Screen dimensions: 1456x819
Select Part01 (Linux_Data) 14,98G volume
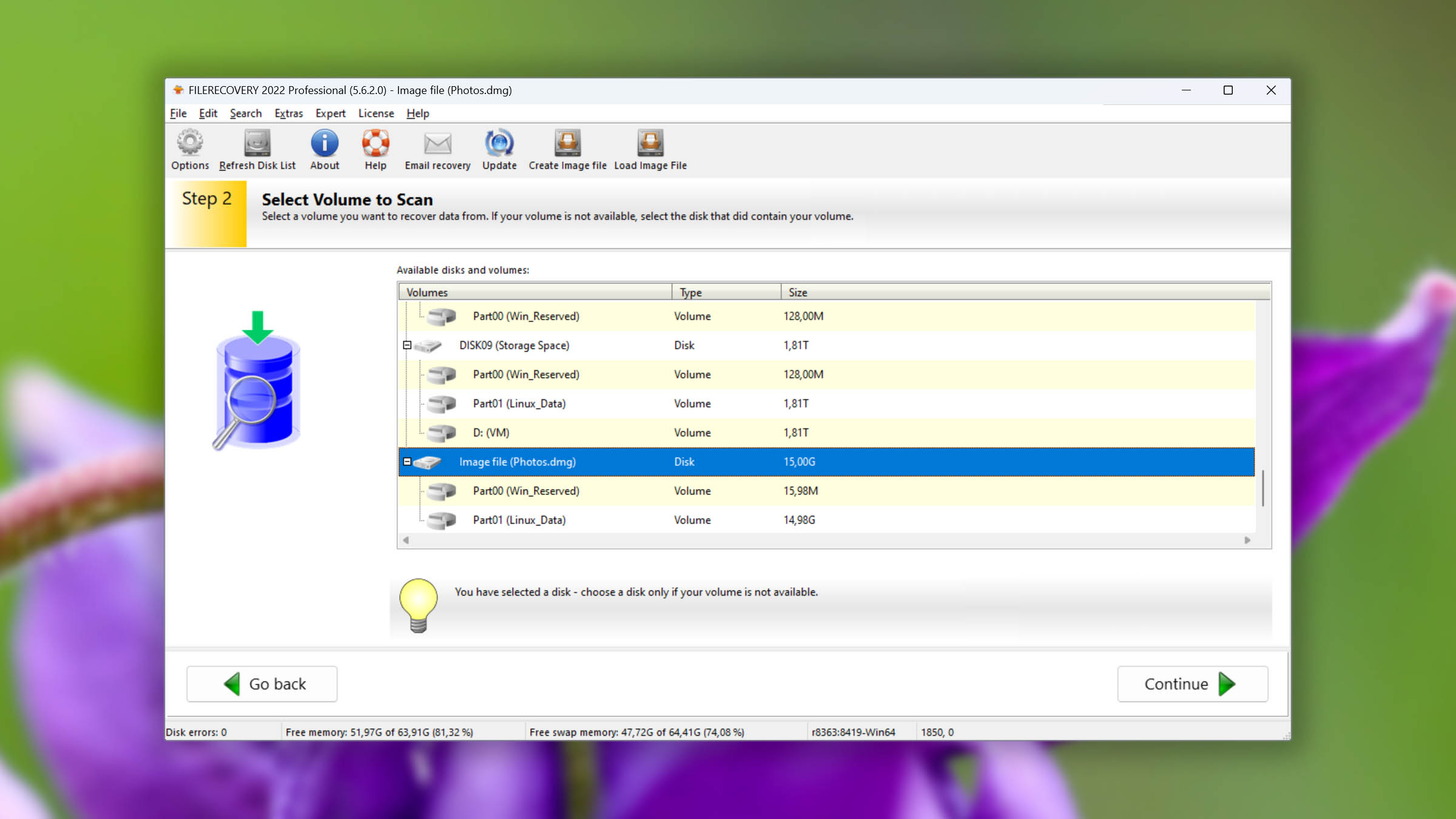(x=519, y=520)
